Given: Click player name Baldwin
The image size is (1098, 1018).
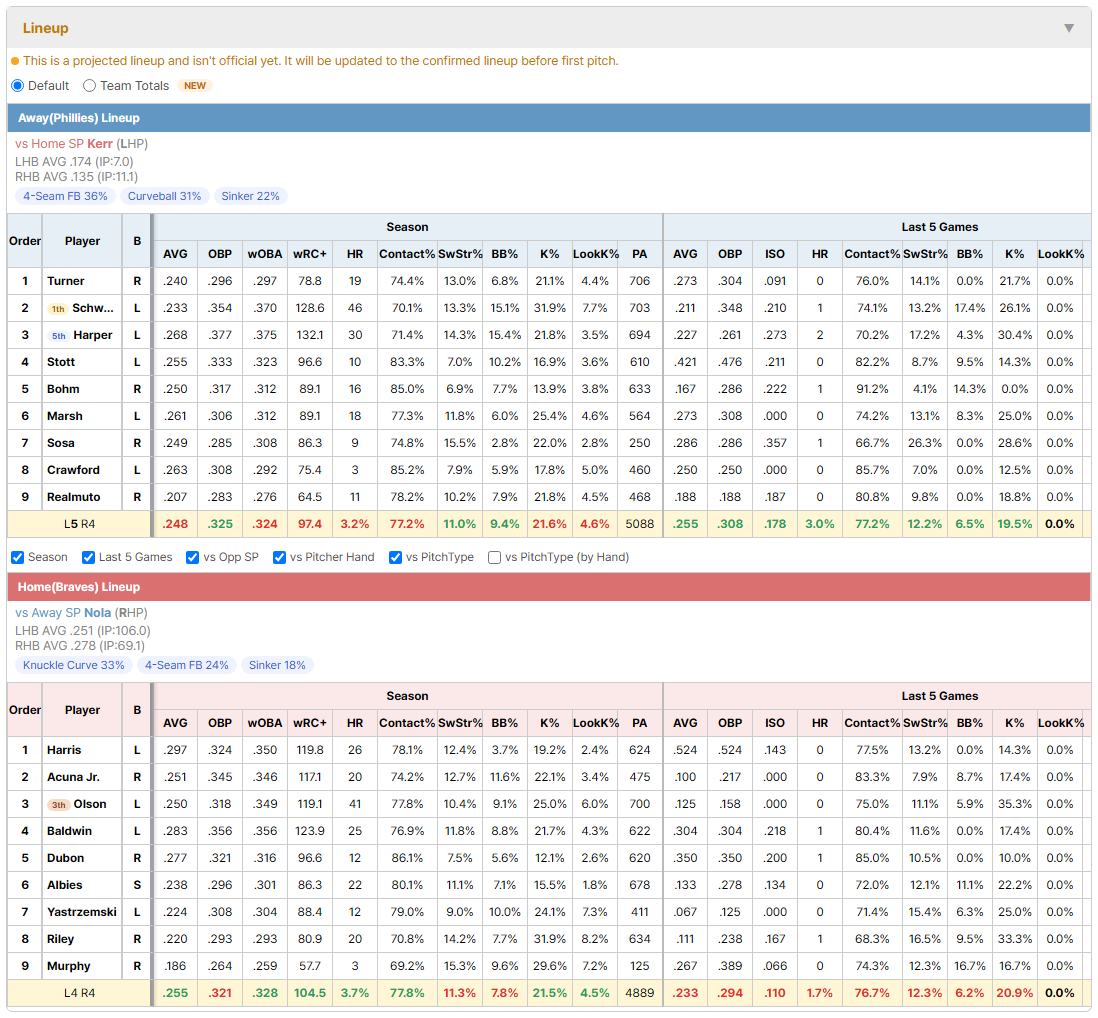Looking at the screenshot, I should pyautogui.click(x=69, y=832).
